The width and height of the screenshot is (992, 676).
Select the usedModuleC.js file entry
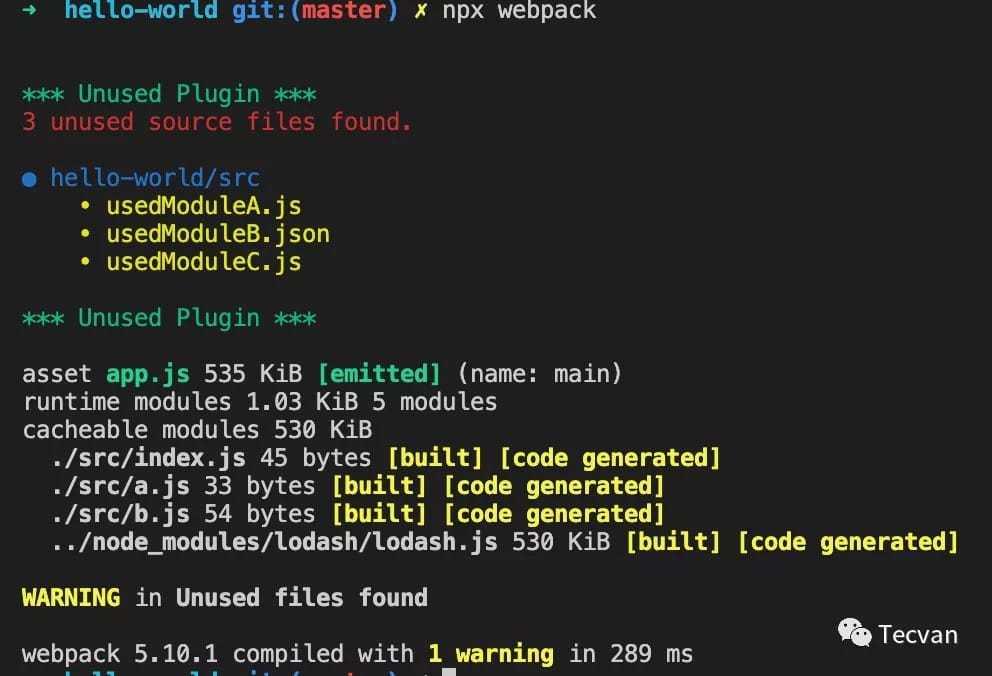pyautogui.click(x=204, y=262)
